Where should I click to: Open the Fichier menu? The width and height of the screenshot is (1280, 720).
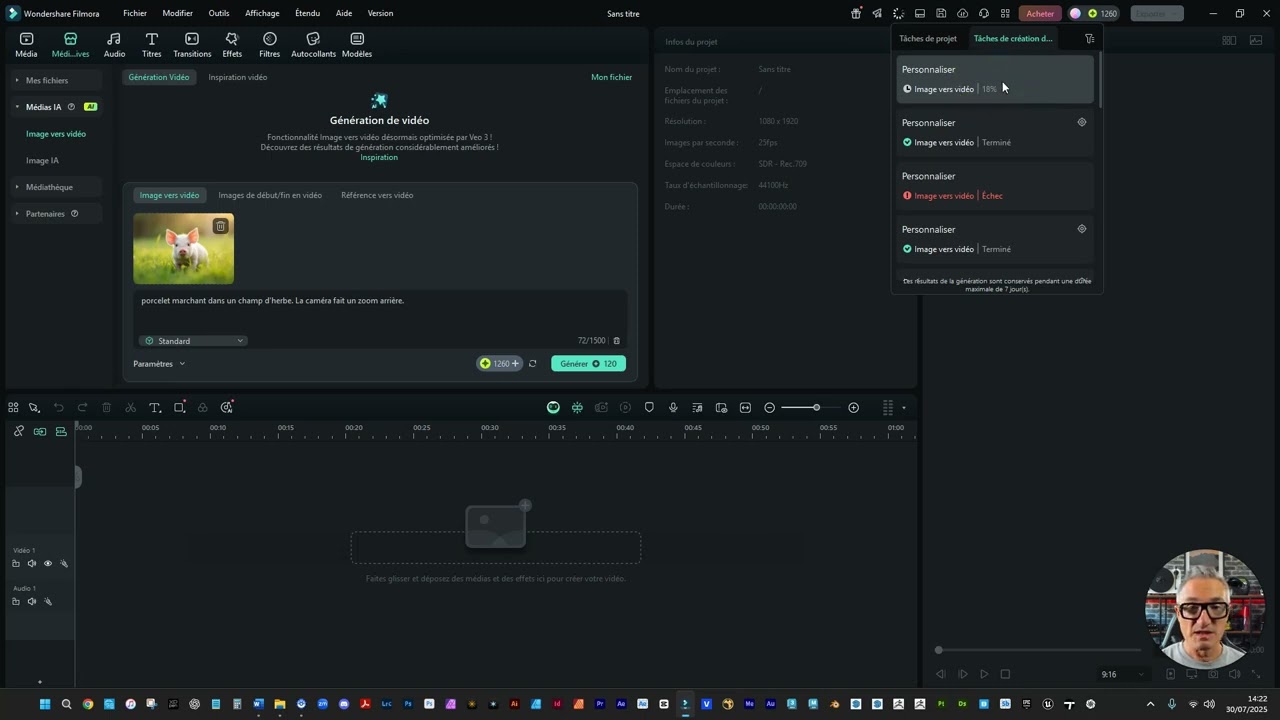pyautogui.click(x=135, y=13)
